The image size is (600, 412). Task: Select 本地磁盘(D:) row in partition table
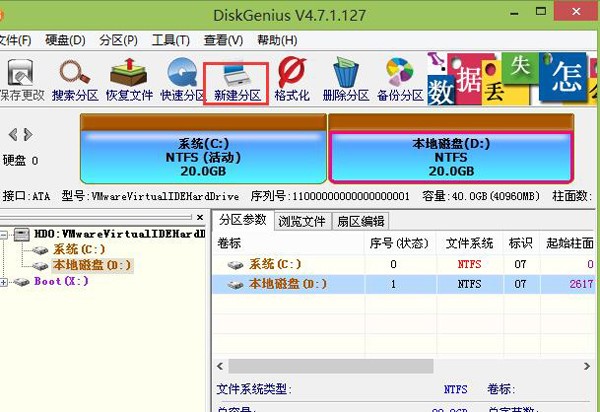click(404, 284)
